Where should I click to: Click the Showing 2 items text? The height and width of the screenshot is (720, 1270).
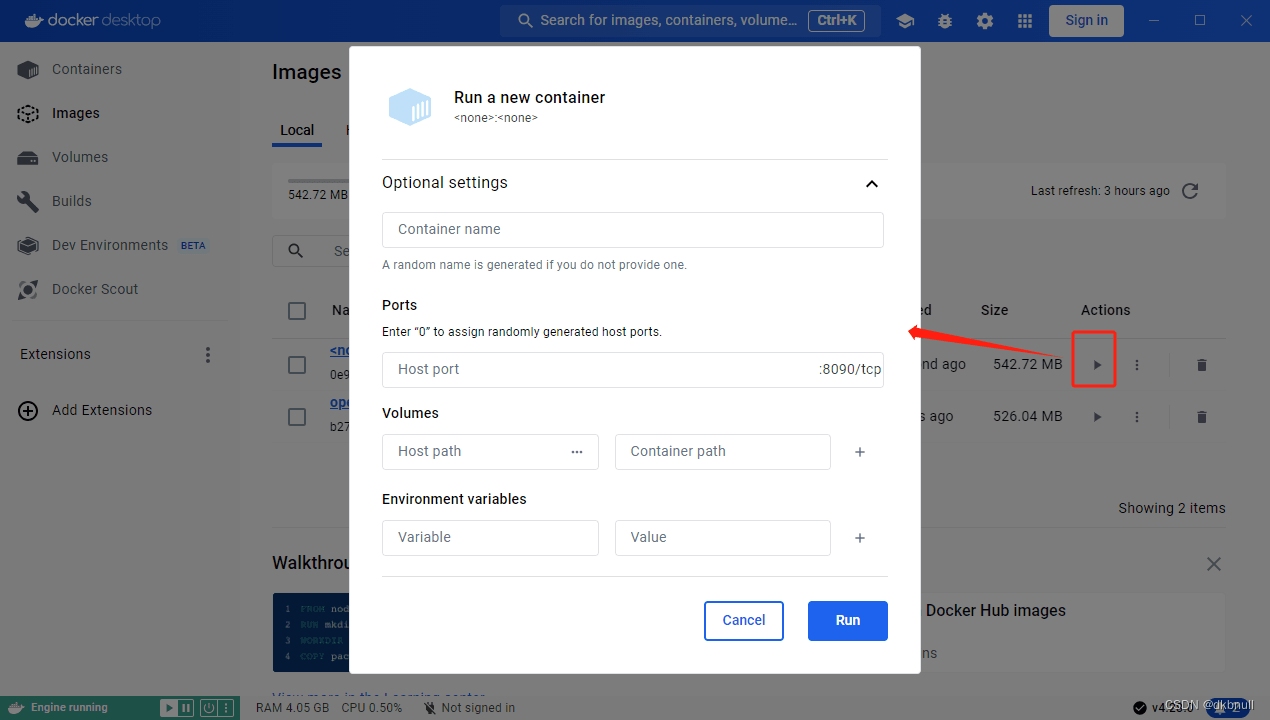1172,508
